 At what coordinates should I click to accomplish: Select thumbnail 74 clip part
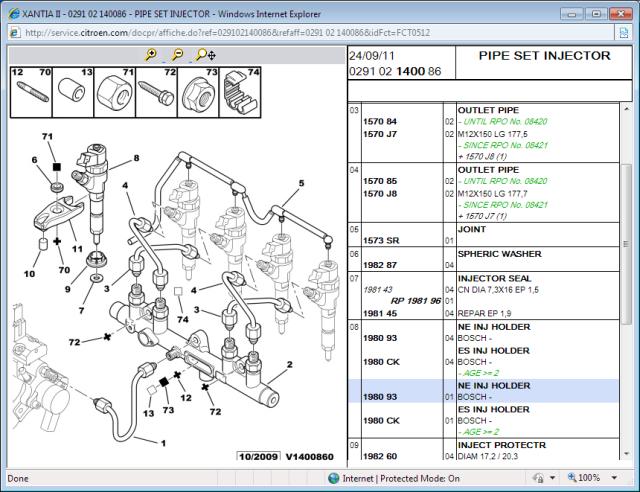[240, 92]
